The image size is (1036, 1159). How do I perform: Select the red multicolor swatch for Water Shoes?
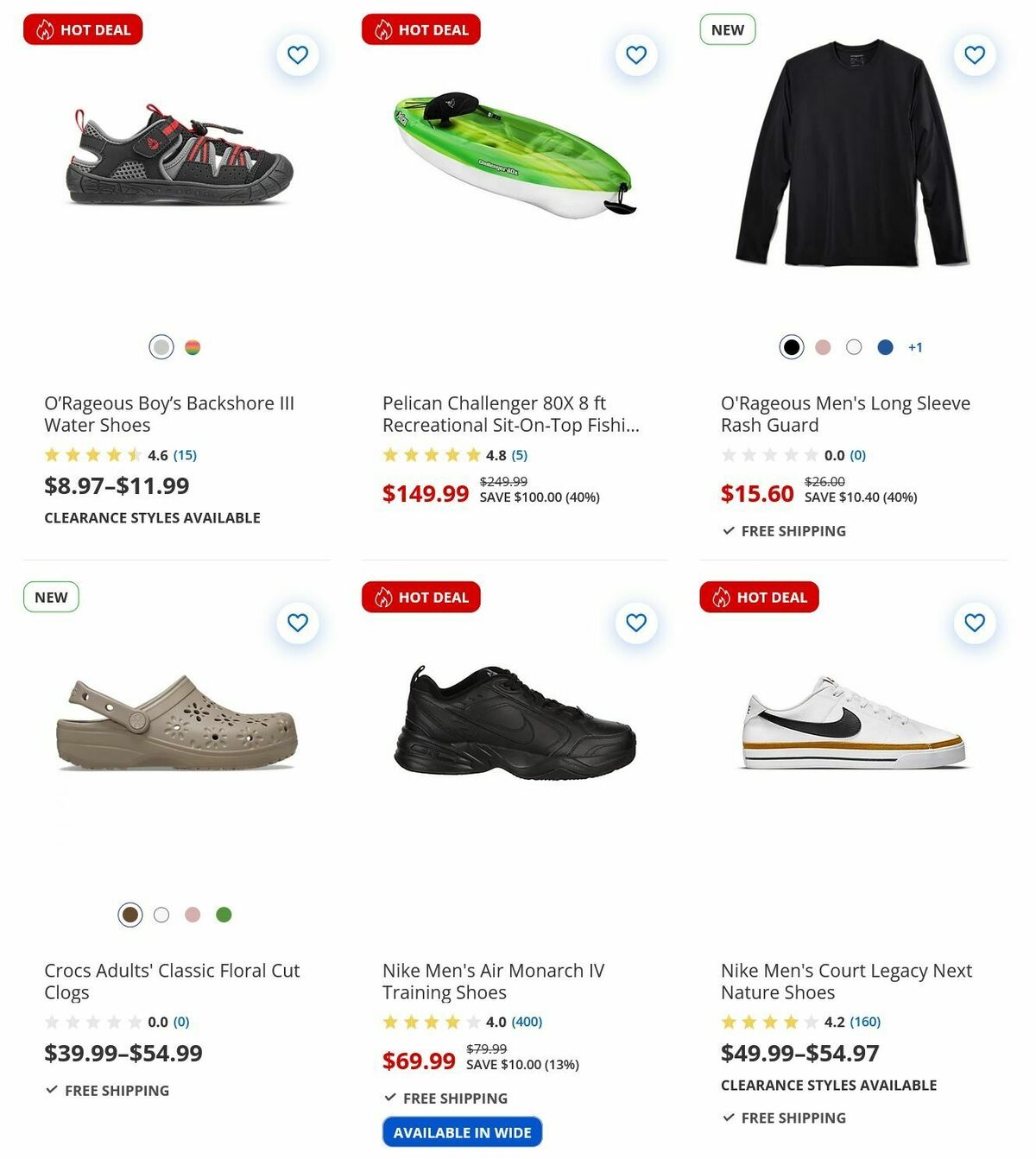coord(193,346)
